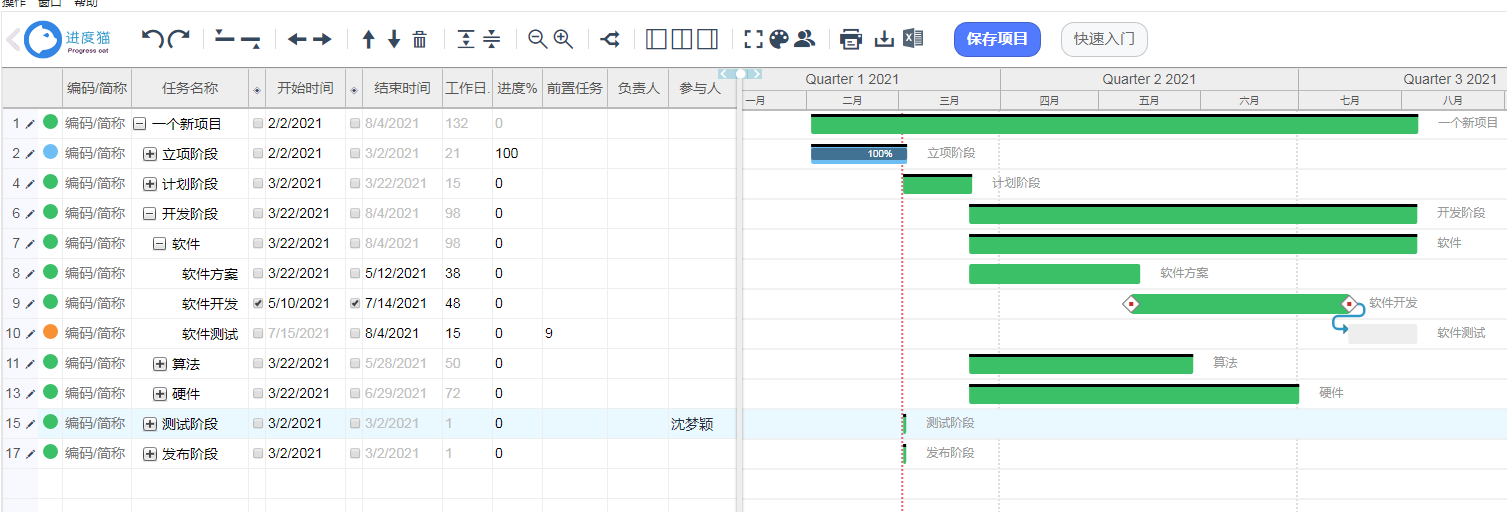The image size is (1507, 512).
Task: Click the printer icon to print
Action: coord(851,39)
